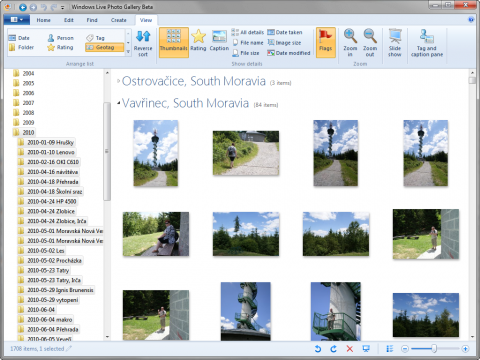
Task: Select the 2010 folder
Action: coord(24,132)
